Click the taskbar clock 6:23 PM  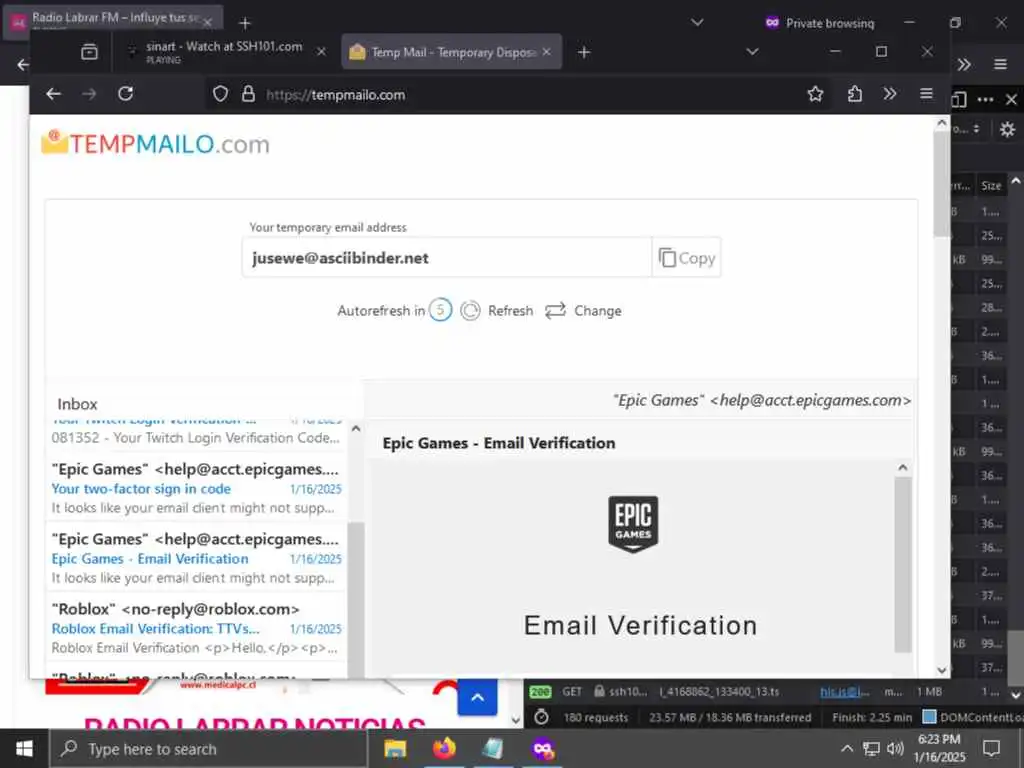click(x=939, y=739)
